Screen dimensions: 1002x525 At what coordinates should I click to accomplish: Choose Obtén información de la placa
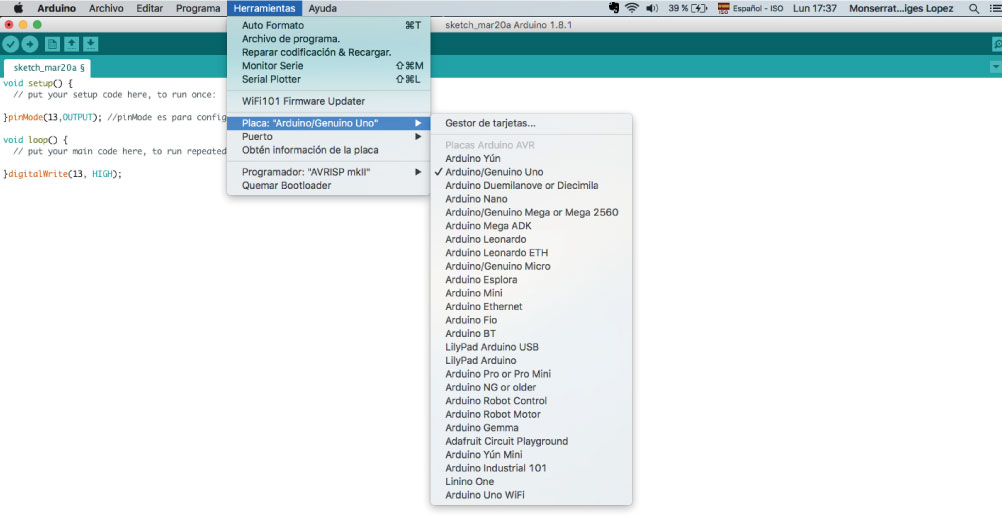[x=328, y=150]
